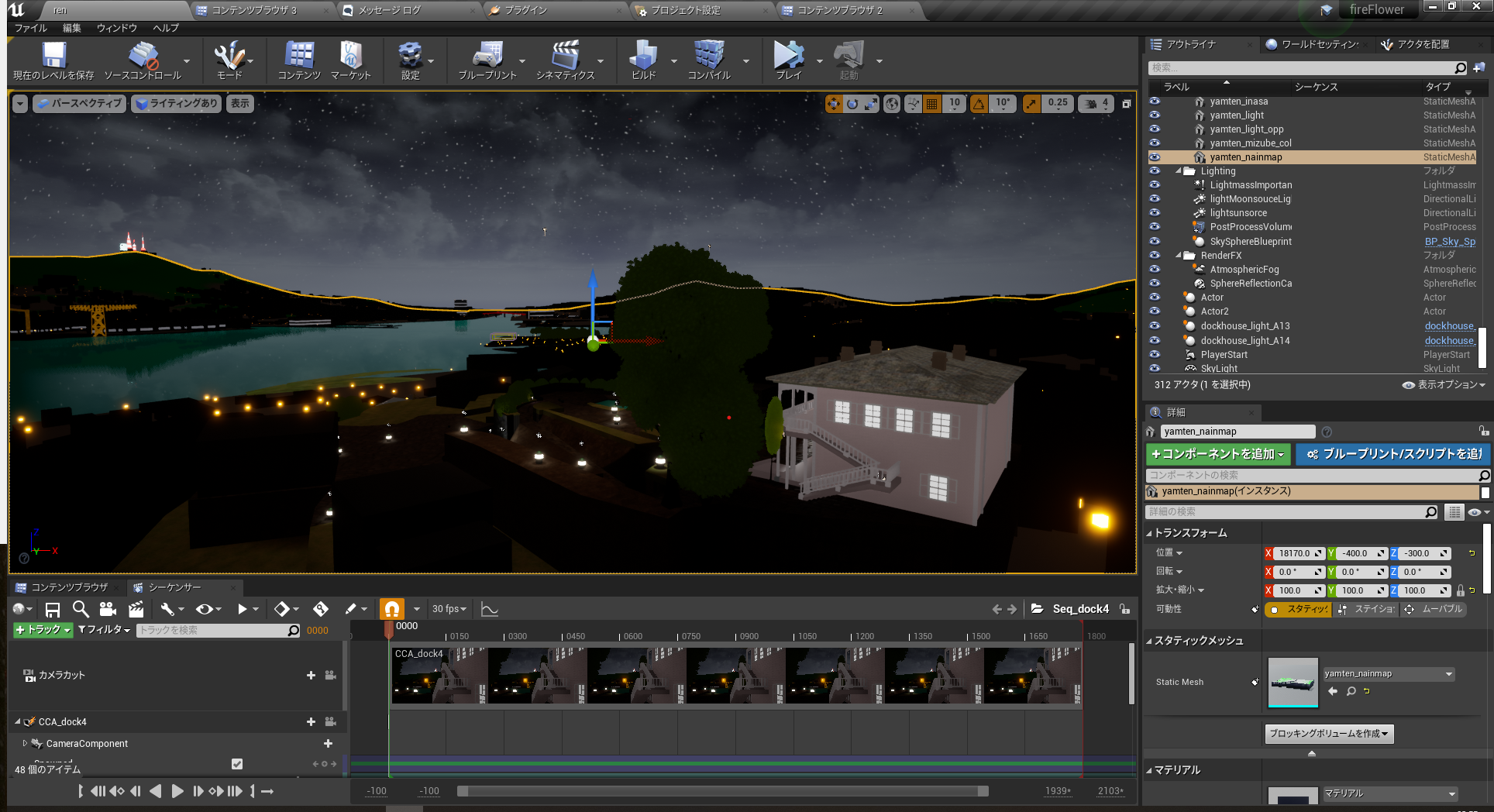Screen dimensions: 1494x812
Task: Switch to the World Settings tab
Action: click(1319, 44)
